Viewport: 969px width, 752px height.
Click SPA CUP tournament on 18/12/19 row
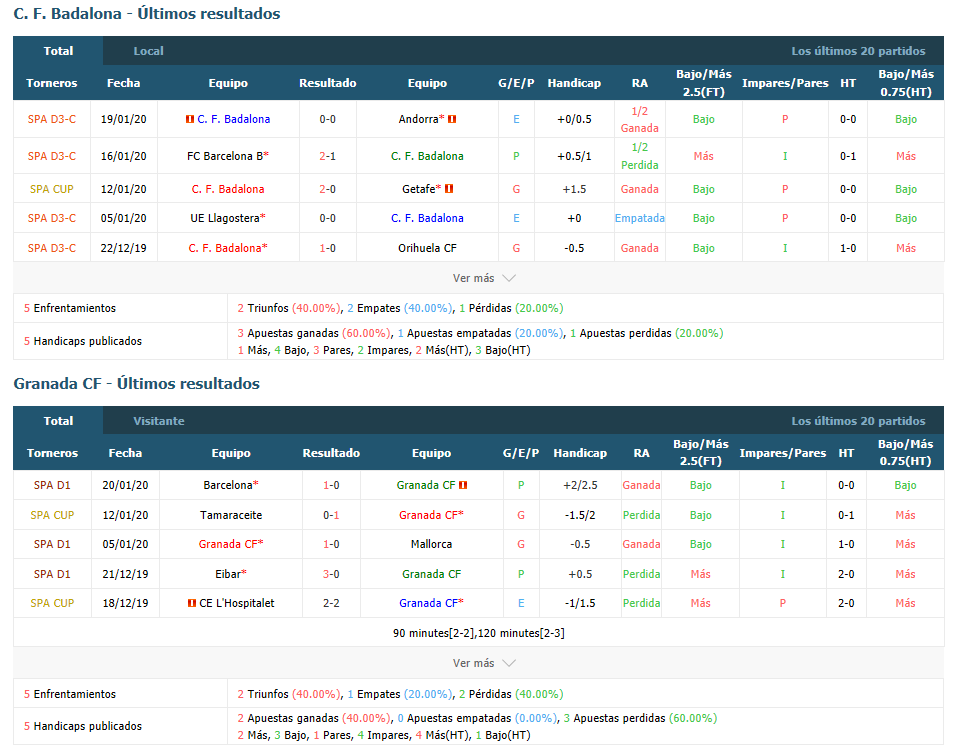tap(52, 603)
